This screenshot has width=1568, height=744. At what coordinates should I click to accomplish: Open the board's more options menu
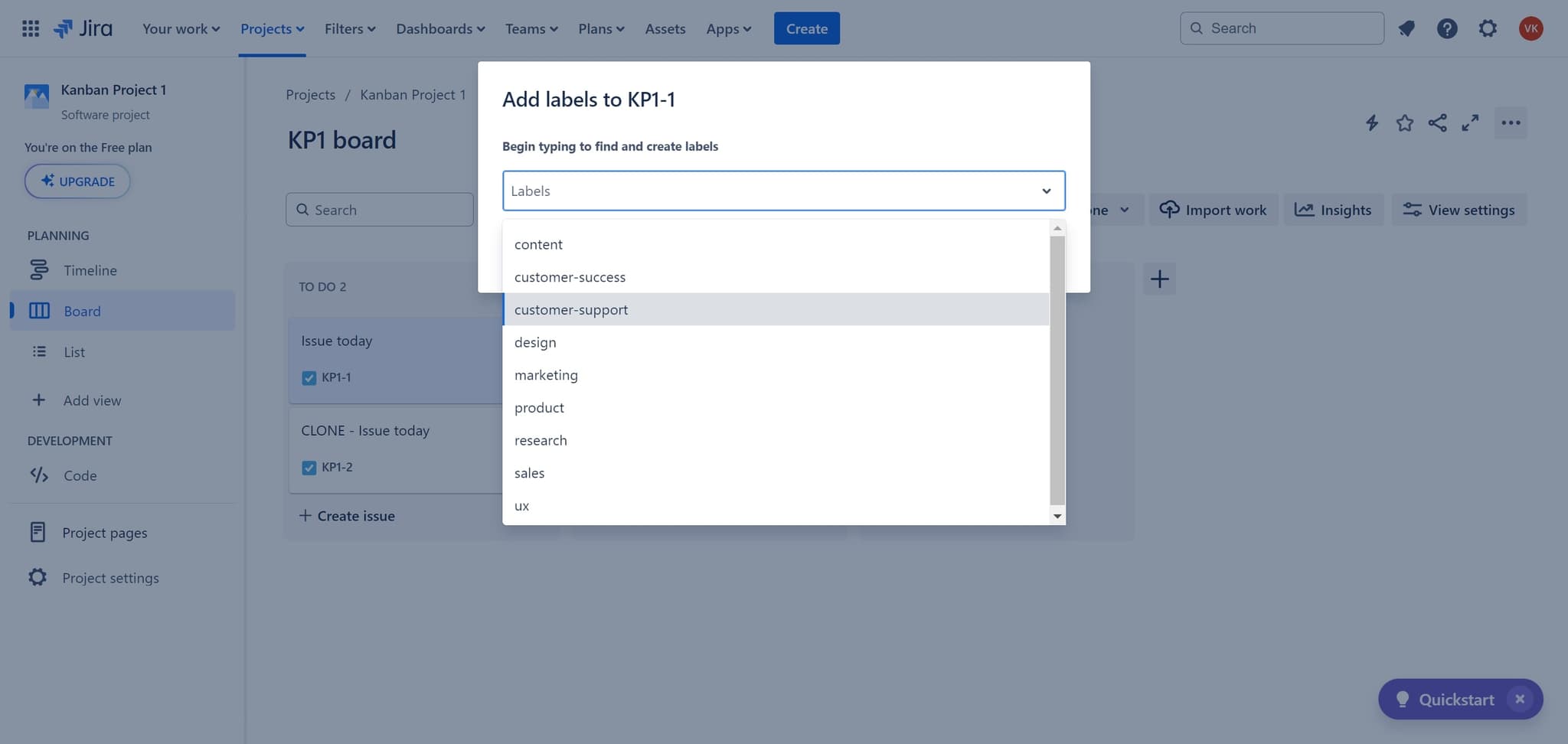(x=1510, y=122)
